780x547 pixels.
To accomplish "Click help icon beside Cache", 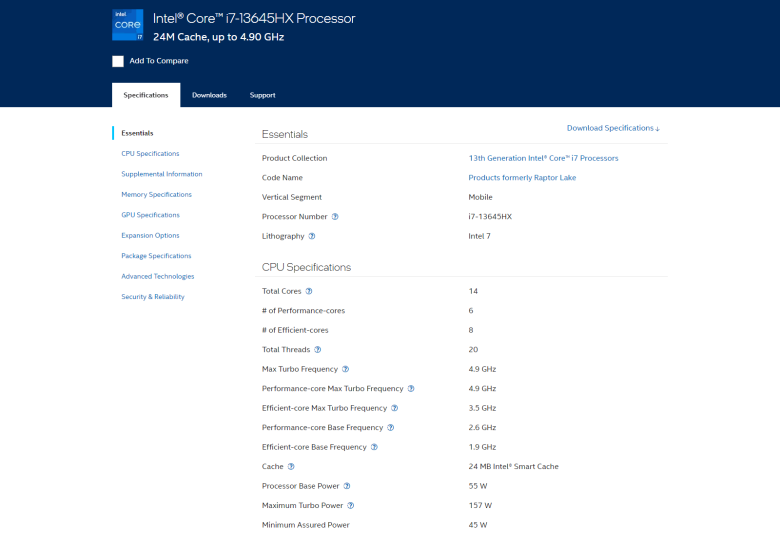I will [x=291, y=467].
